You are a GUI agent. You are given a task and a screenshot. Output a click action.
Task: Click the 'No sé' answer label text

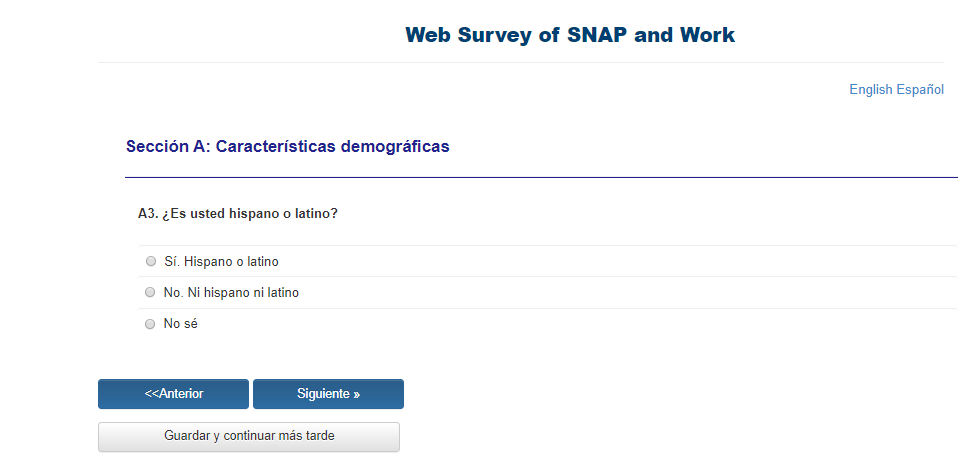tap(181, 324)
